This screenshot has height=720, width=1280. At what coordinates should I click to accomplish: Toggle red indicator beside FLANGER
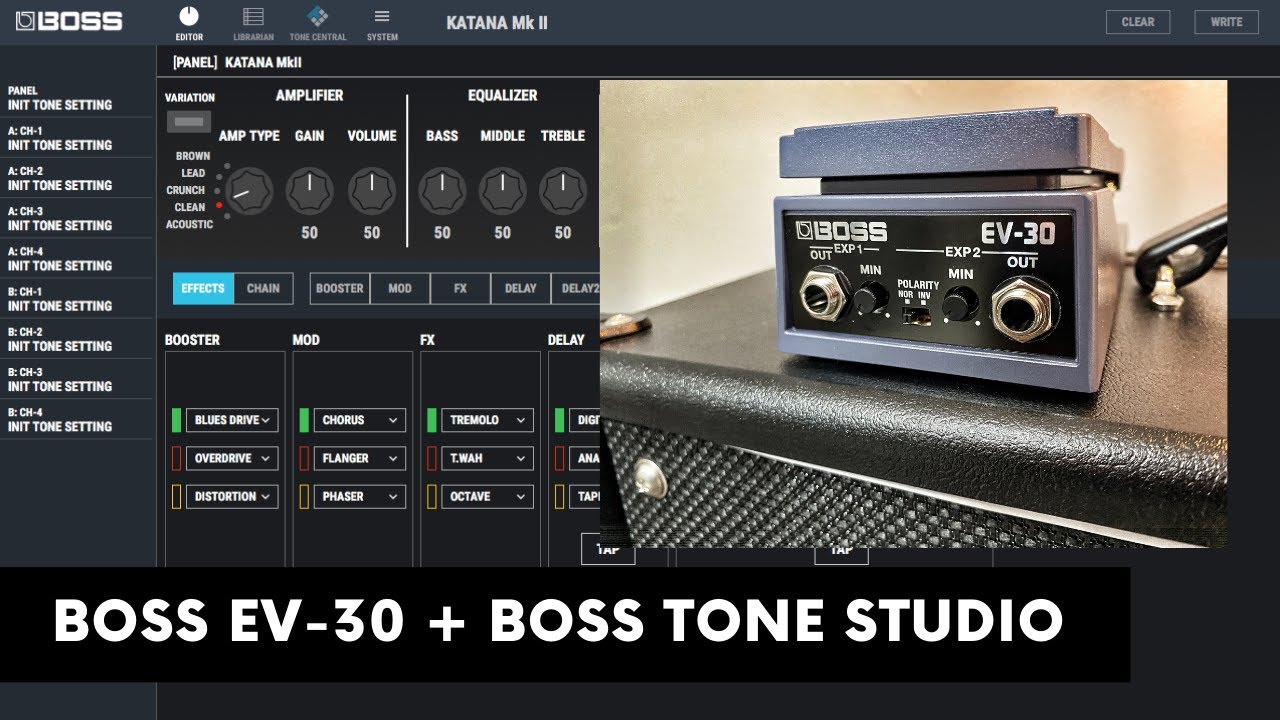click(304, 458)
